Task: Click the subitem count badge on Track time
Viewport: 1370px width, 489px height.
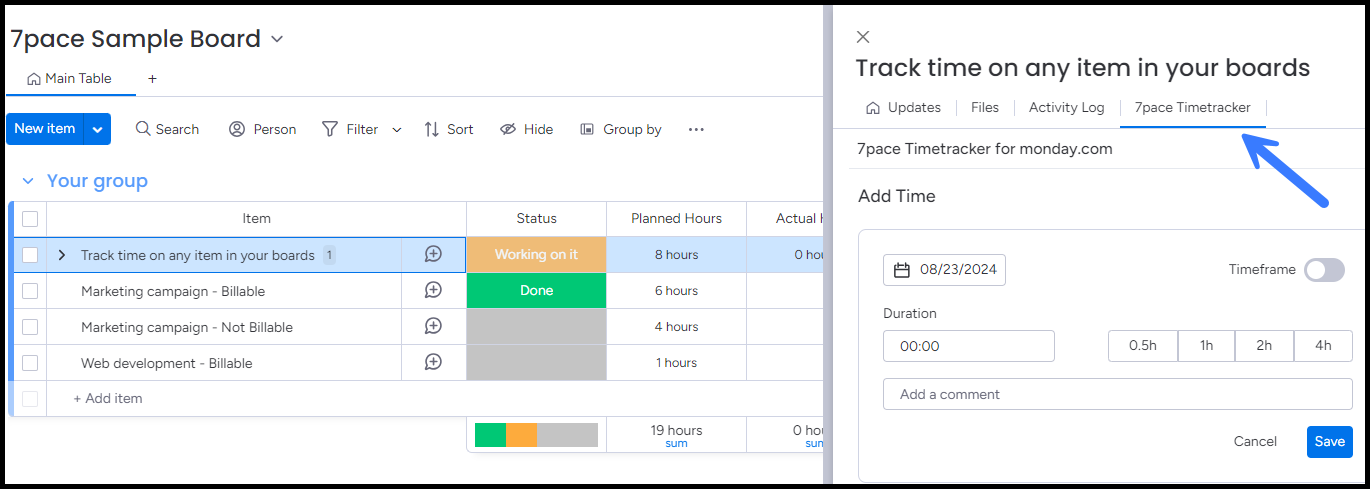Action: coord(329,255)
